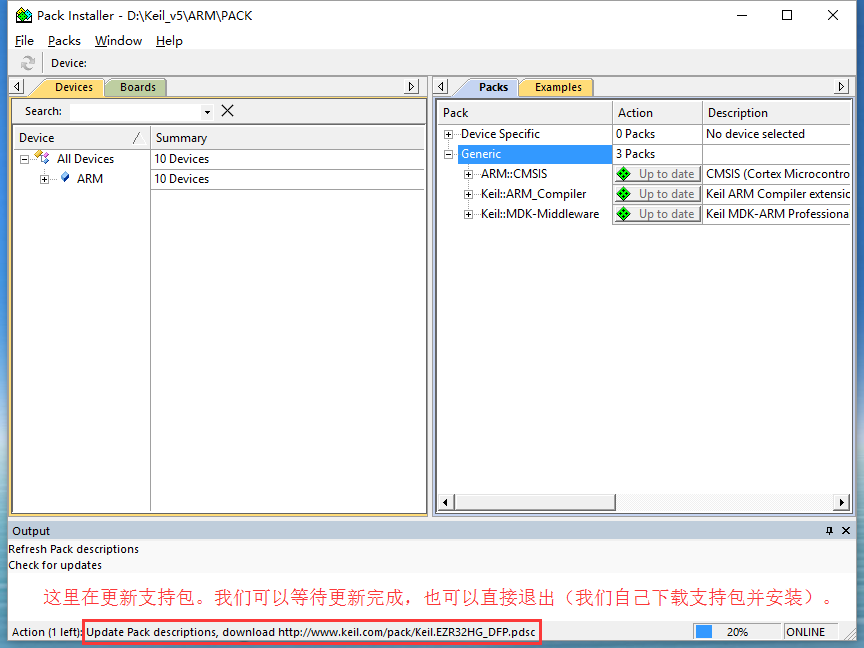Click 'Refresh Pack descriptions' output line
Viewport: 864px width, 648px height.
coord(73,549)
